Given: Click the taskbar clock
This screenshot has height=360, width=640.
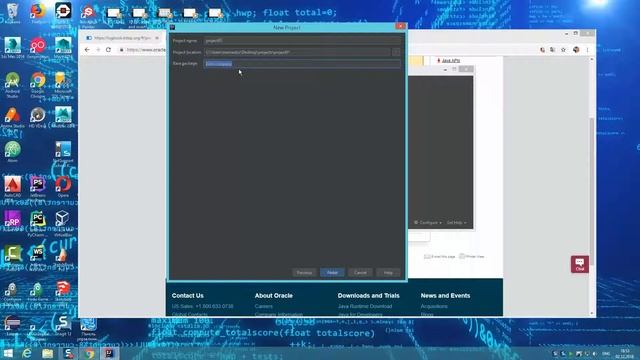Looking at the screenshot, I should click(x=625, y=353).
